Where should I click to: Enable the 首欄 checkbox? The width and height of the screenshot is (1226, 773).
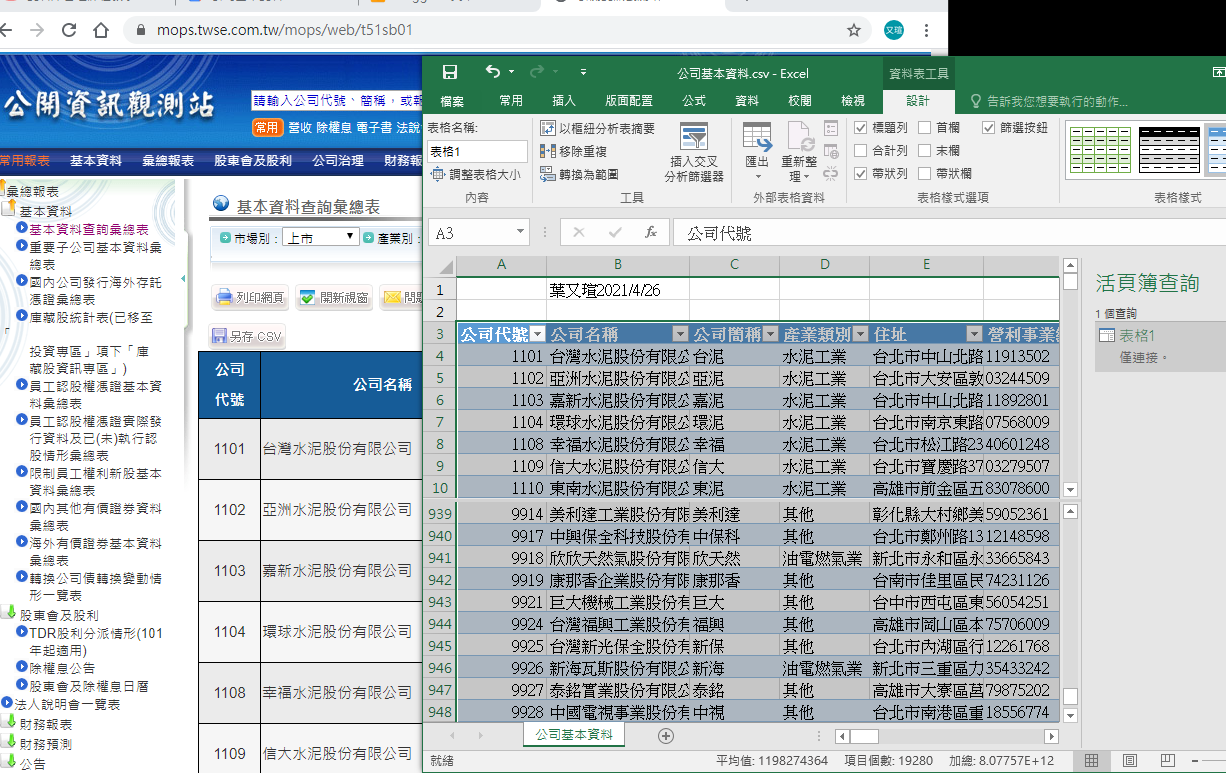click(924, 128)
